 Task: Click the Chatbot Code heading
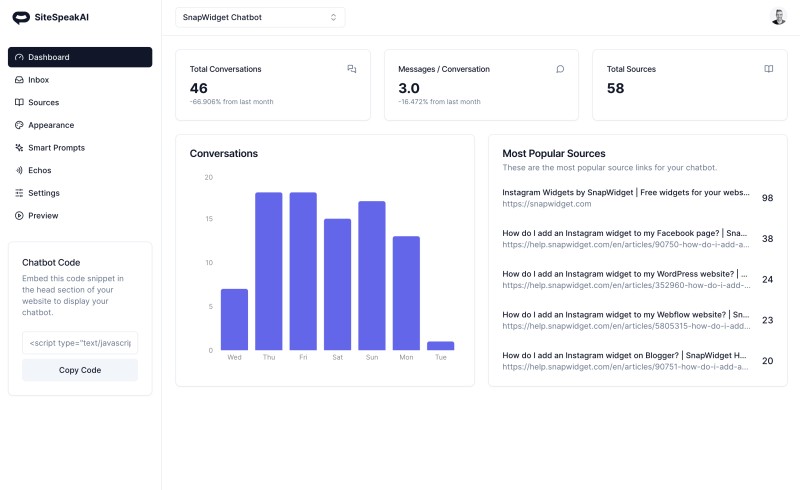(51, 262)
